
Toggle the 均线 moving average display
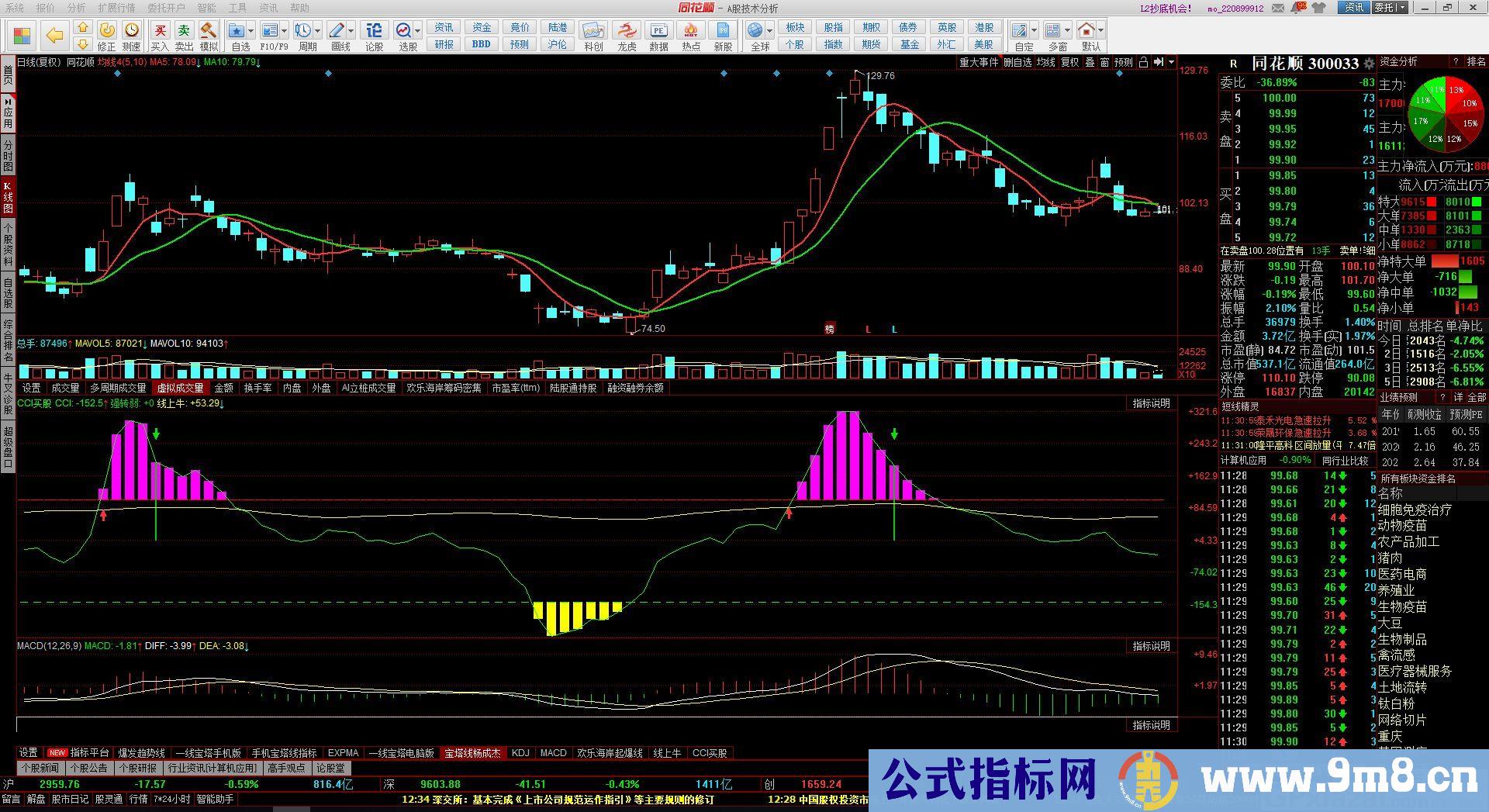coord(1046,62)
